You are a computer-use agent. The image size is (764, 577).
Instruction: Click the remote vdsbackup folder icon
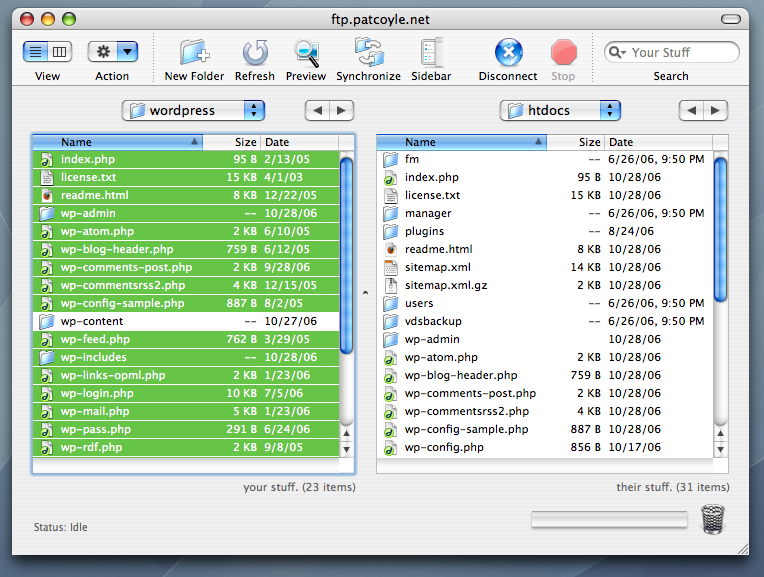(x=391, y=322)
